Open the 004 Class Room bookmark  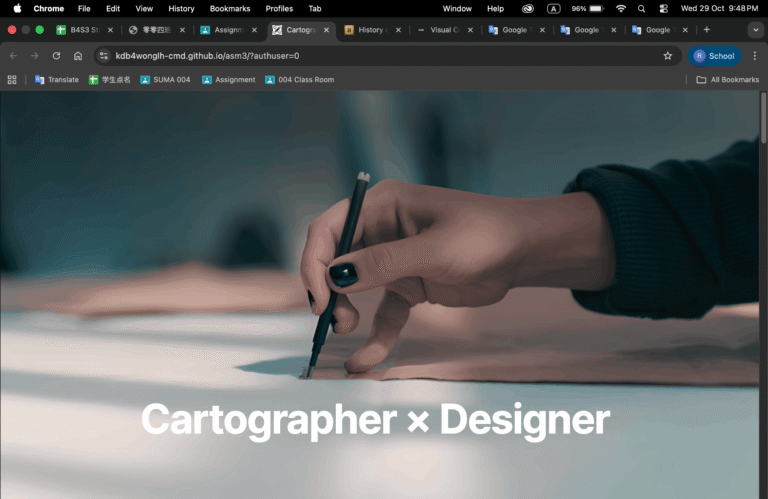click(299, 80)
